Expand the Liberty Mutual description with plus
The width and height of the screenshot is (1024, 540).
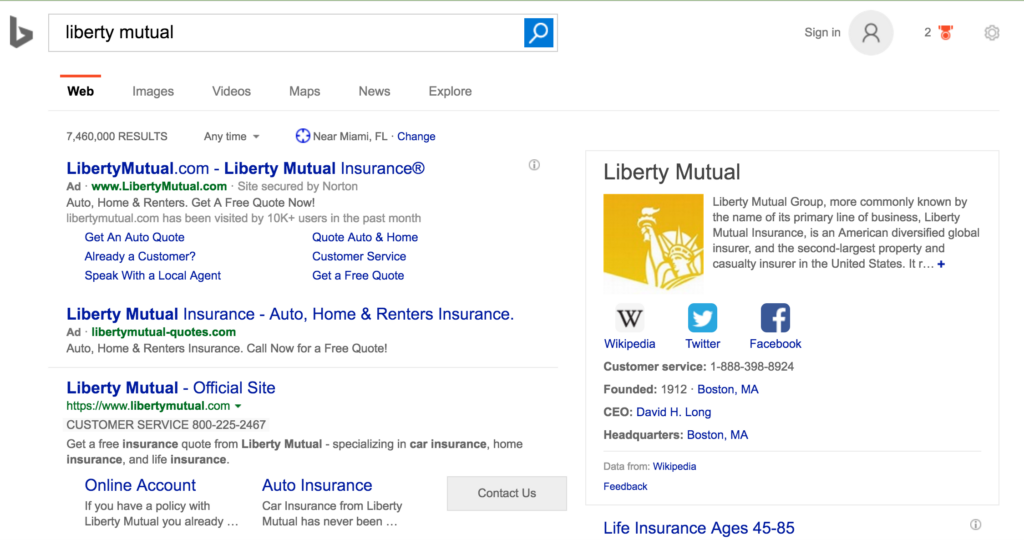pos(941,264)
